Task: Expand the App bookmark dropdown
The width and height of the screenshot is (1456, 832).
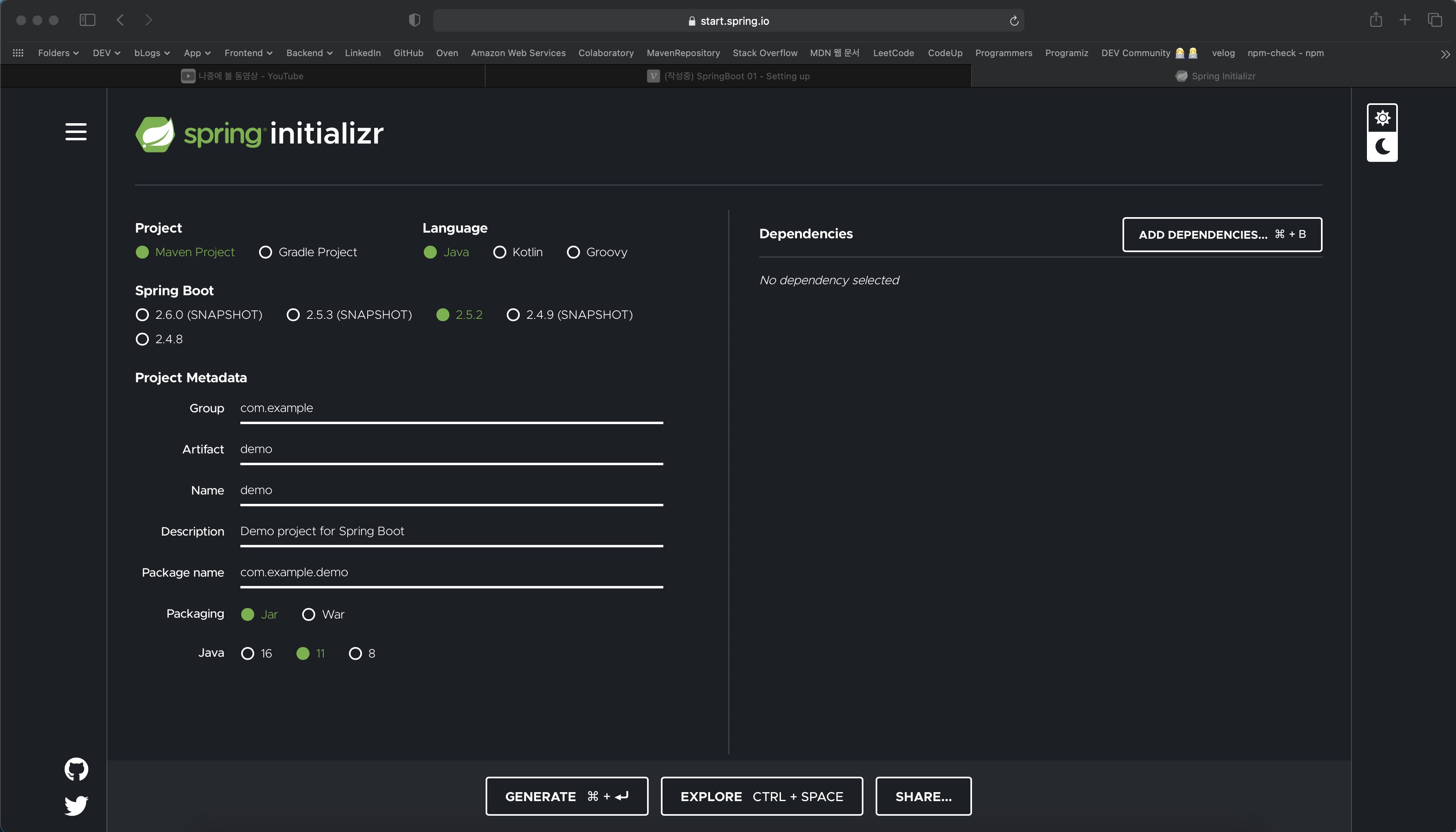Action: [197, 52]
